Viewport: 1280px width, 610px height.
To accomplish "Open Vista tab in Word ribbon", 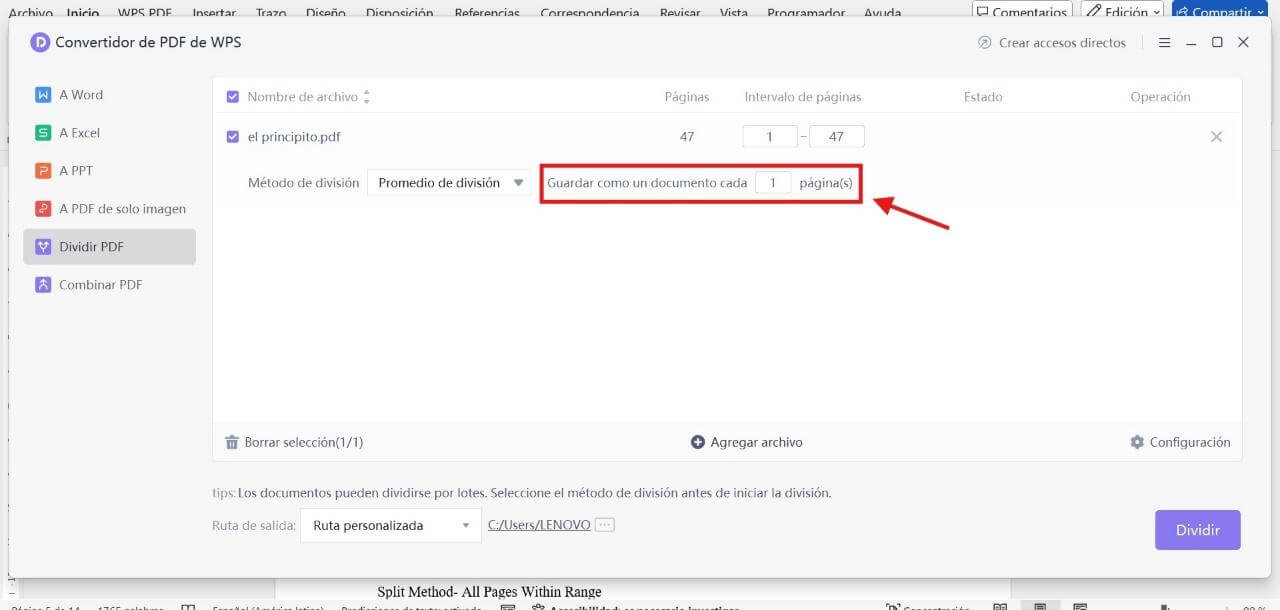I will click(x=734, y=13).
